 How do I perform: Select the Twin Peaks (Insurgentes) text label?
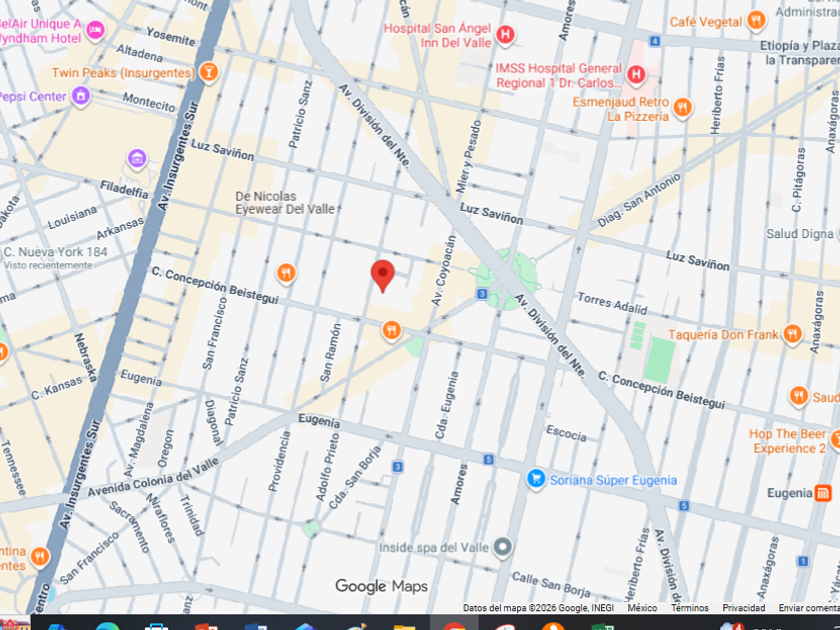click(x=123, y=72)
